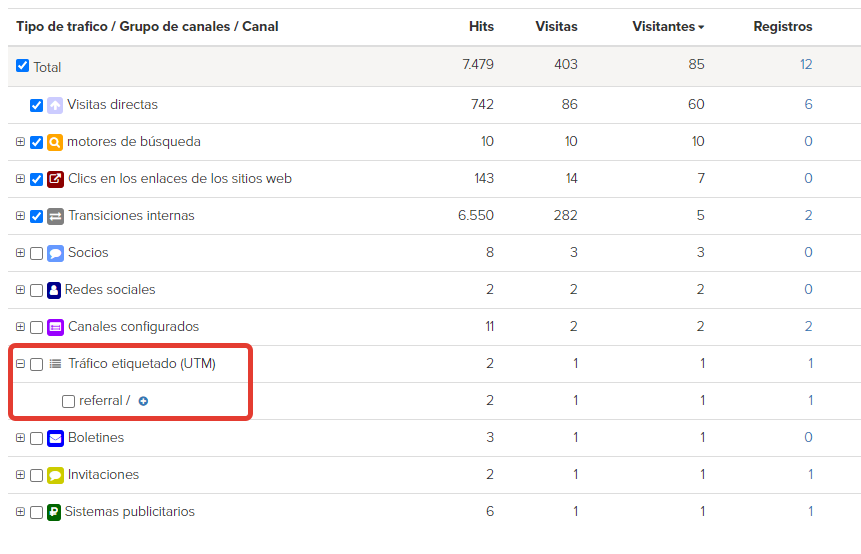Click the Redes sociales person icon

pyautogui.click(x=53, y=290)
